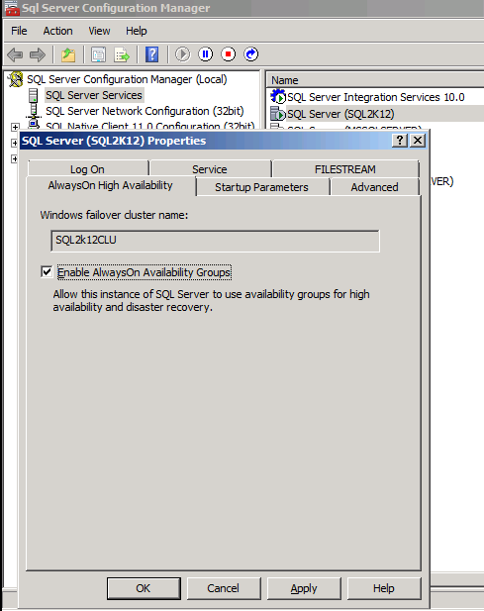Click the dialog title bar question mark button
The height and width of the screenshot is (611, 484).
pos(400,140)
